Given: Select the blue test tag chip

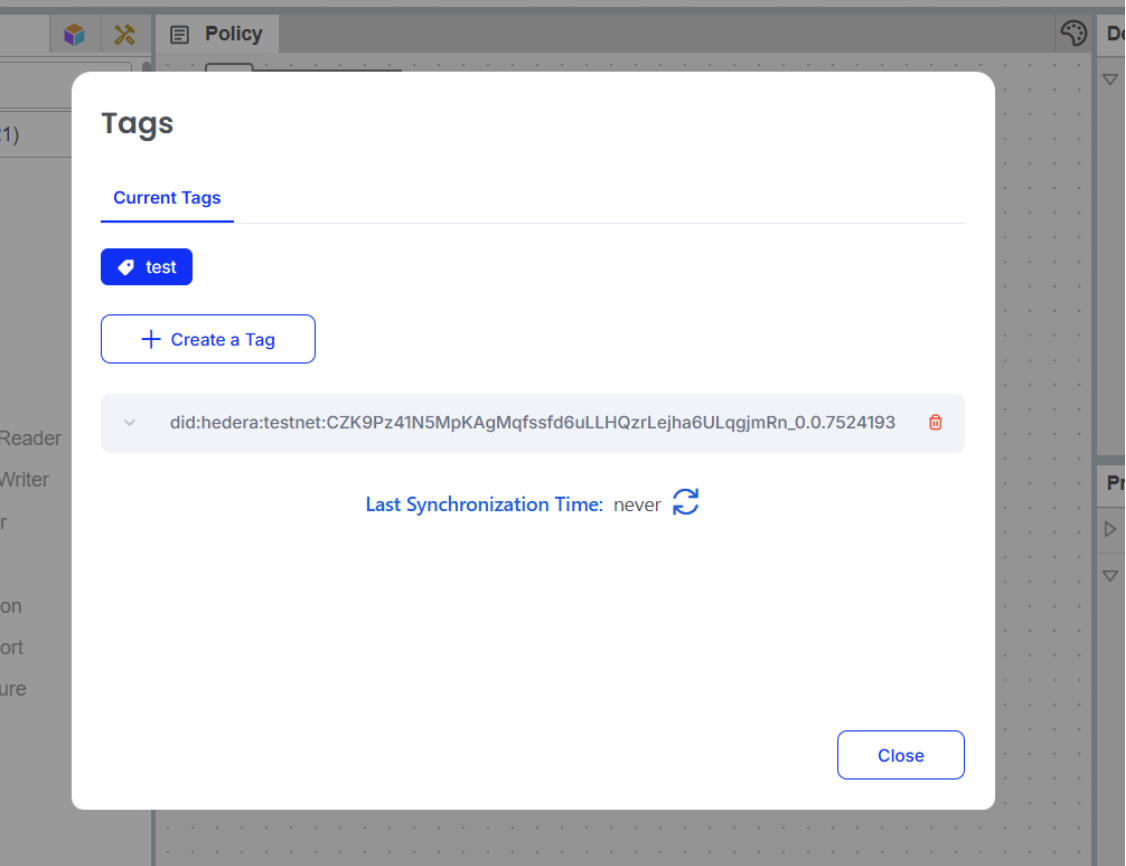Looking at the screenshot, I should point(147,267).
